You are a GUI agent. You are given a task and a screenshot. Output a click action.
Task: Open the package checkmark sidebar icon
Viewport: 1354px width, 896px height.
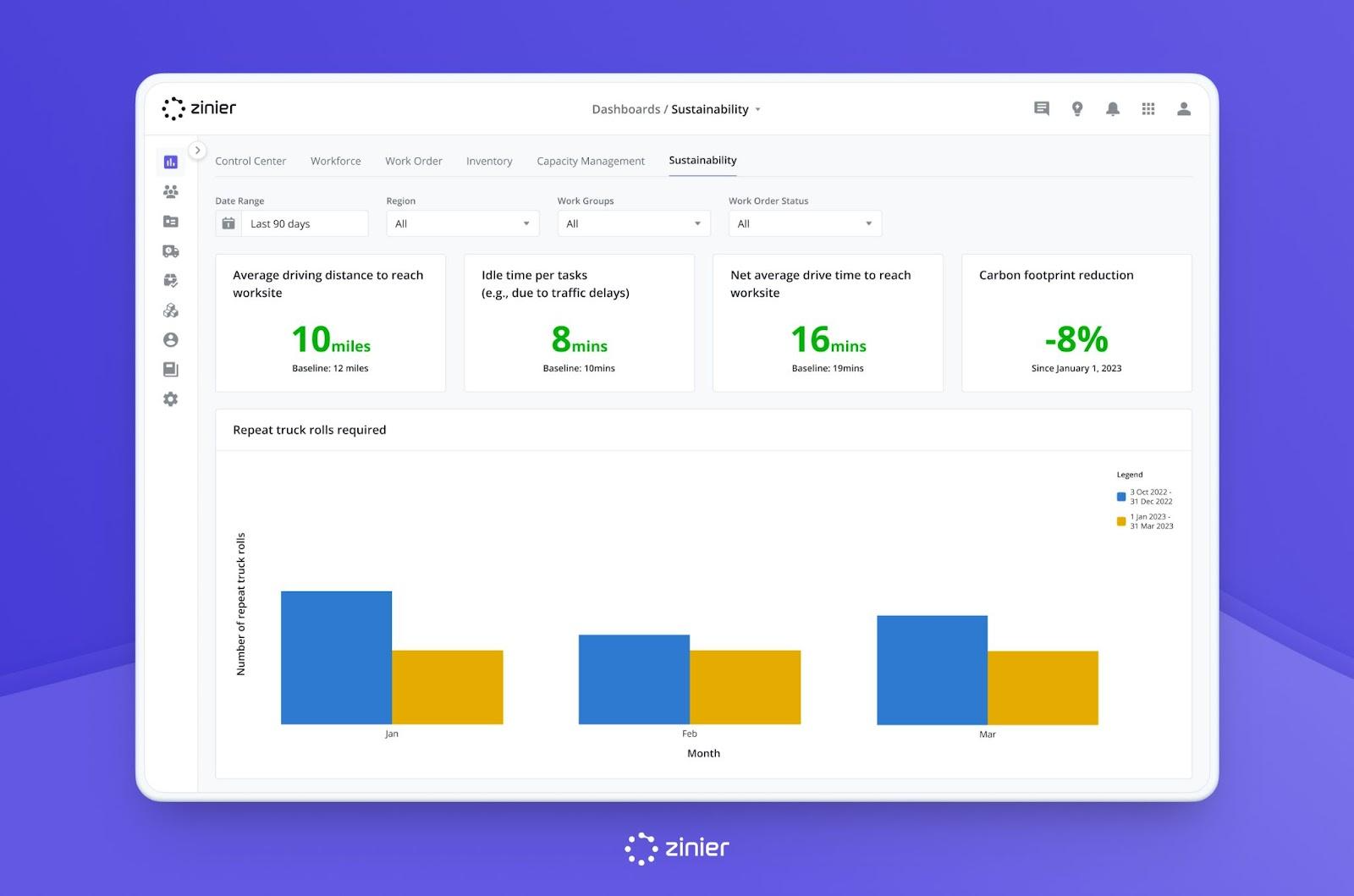pyautogui.click(x=171, y=280)
